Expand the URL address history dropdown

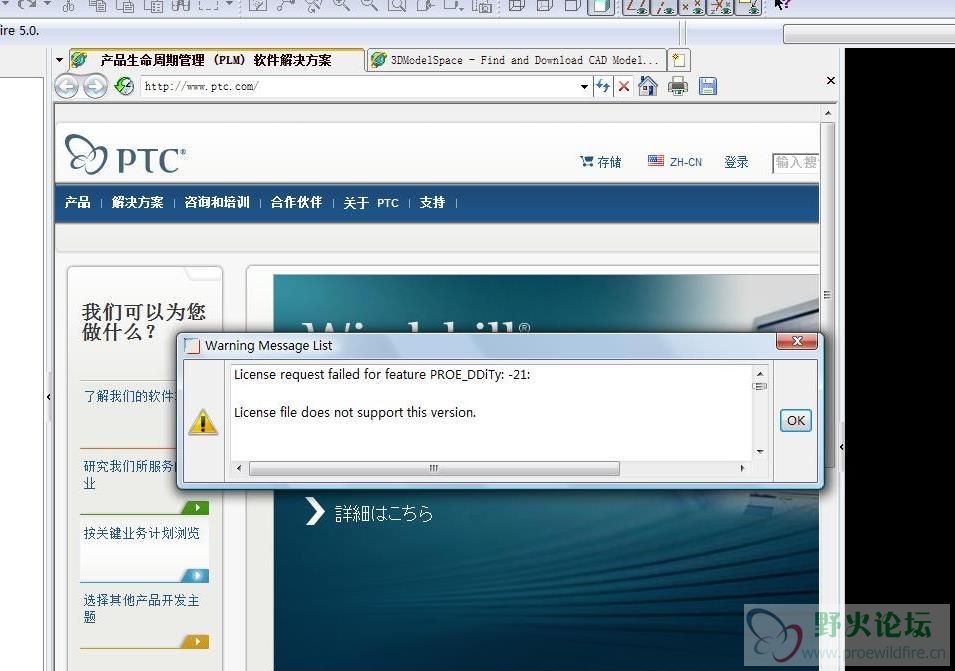coord(584,87)
